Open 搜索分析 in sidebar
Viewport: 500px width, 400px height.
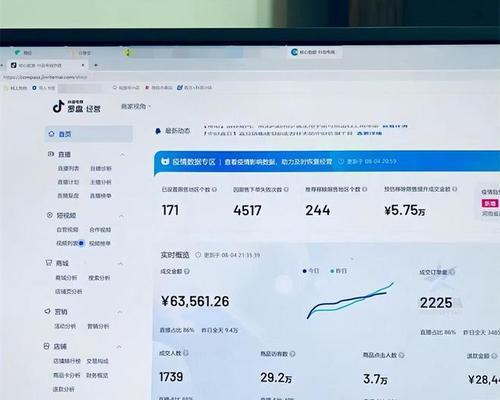point(99,278)
